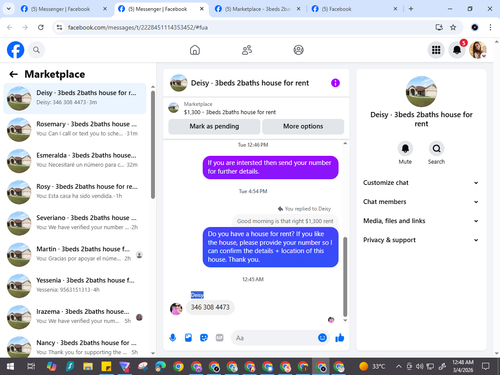Screen dimensions: 500x375
Task: Open Chrome three-dot menu
Action: click(x=490, y=27)
